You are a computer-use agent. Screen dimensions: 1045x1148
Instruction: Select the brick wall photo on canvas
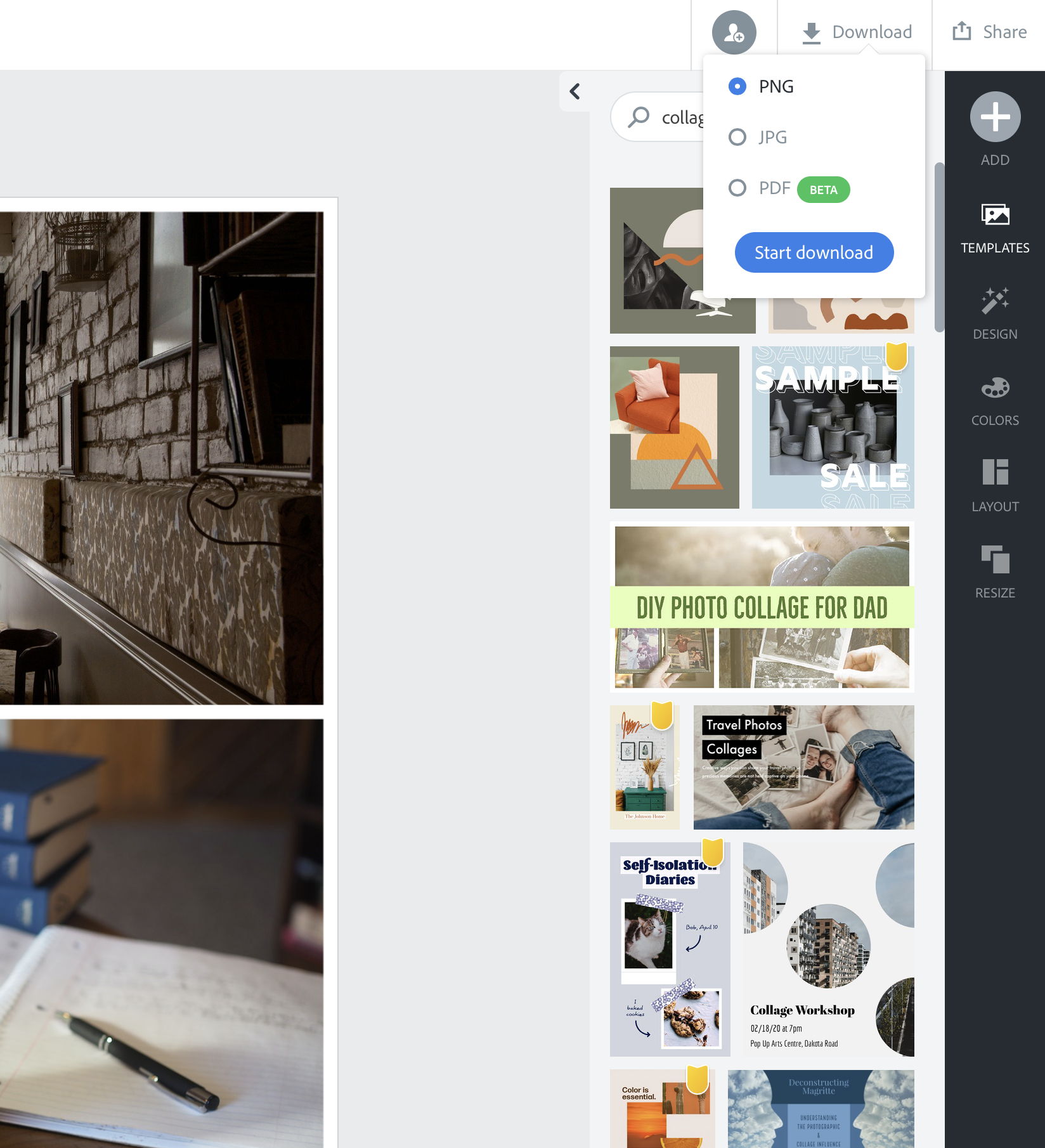click(161, 458)
